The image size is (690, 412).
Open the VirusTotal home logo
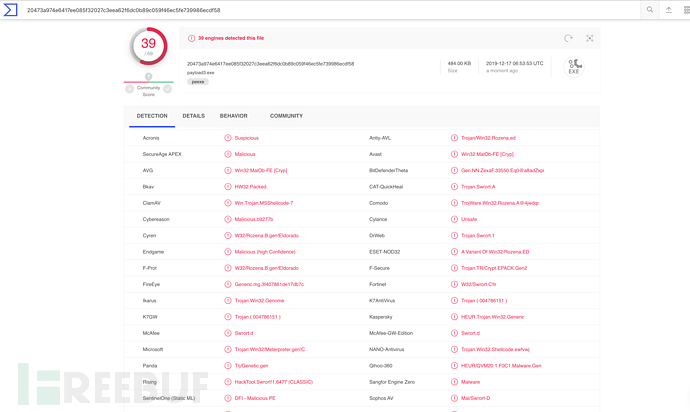[10, 10]
